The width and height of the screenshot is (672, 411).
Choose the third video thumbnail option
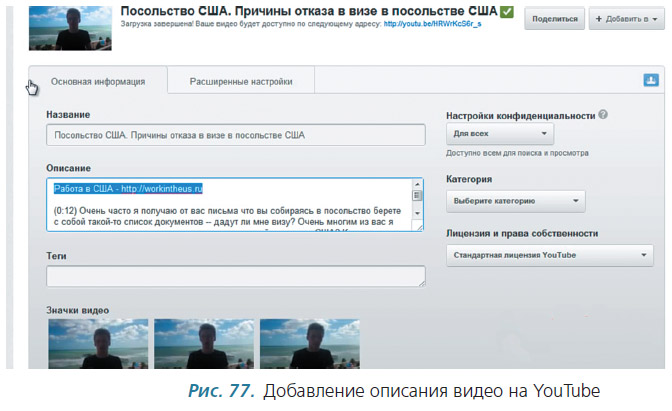(x=309, y=343)
